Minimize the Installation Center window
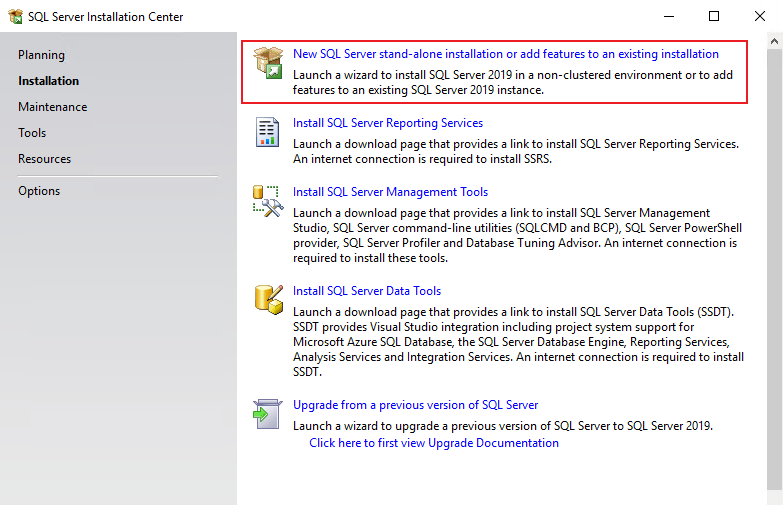 pos(667,17)
